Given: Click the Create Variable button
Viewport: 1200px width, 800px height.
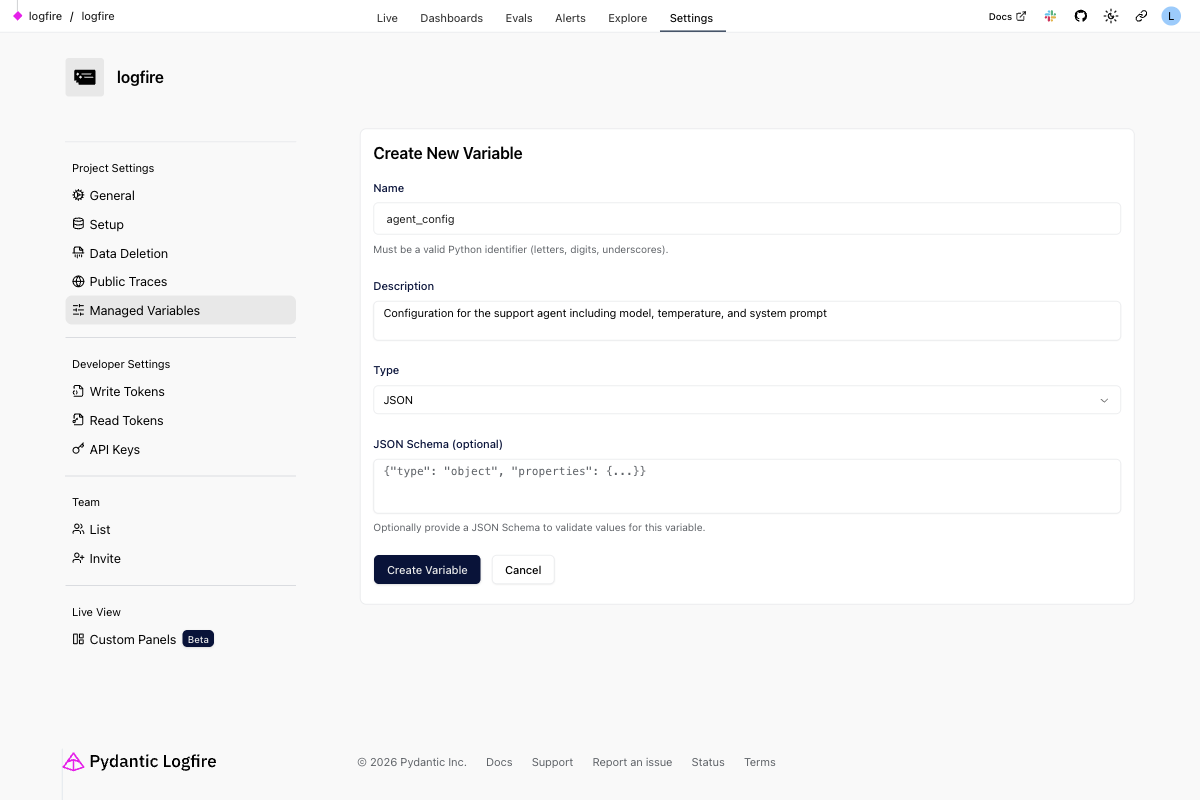Looking at the screenshot, I should tap(427, 570).
